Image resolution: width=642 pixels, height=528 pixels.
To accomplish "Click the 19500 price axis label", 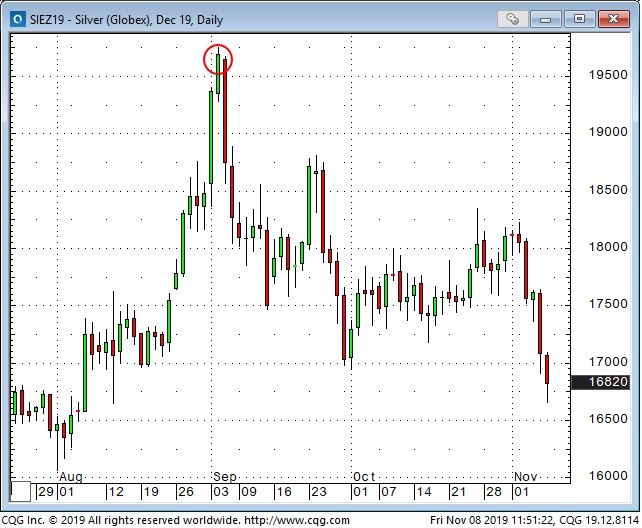I will [608, 75].
